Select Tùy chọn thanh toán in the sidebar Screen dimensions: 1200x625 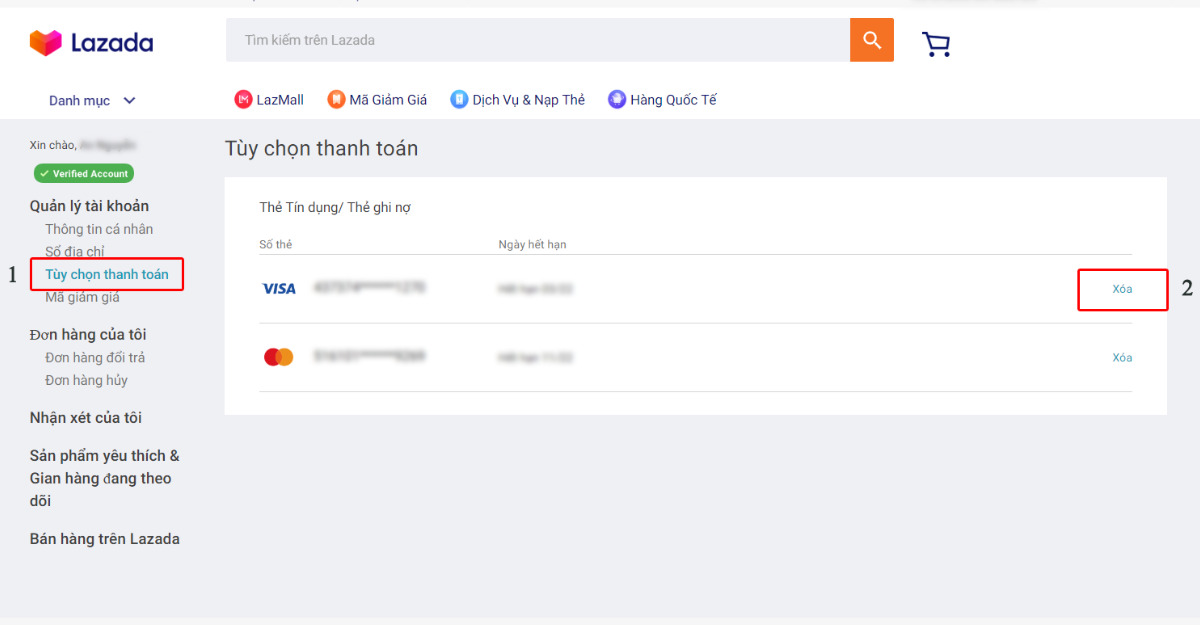point(107,274)
